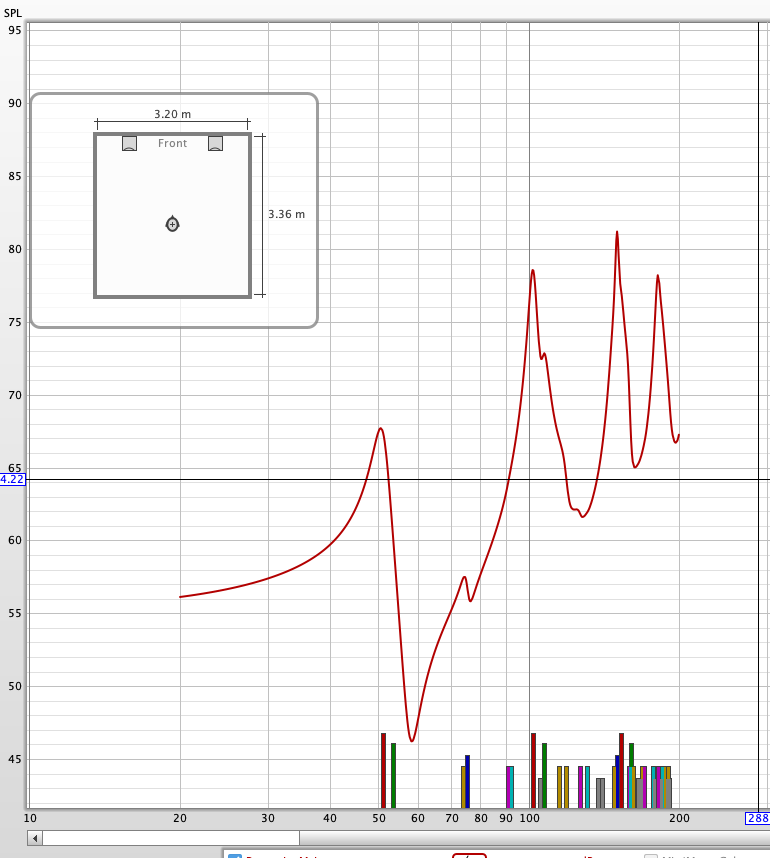
Task: Select the left speaker in room diagram
Action: pyautogui.click(x=129, y=143)
